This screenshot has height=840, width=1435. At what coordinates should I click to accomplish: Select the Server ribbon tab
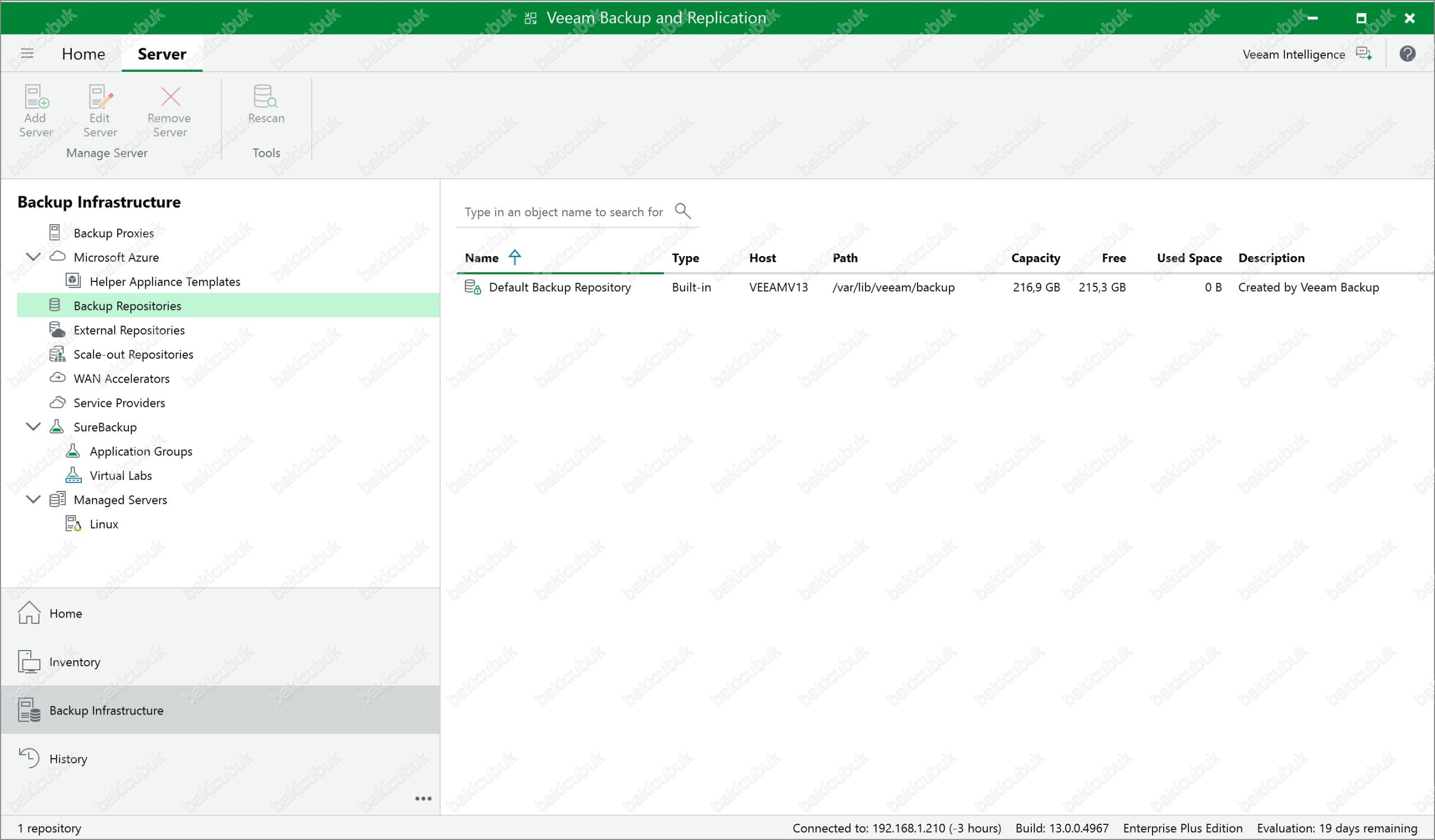(162, 54)
